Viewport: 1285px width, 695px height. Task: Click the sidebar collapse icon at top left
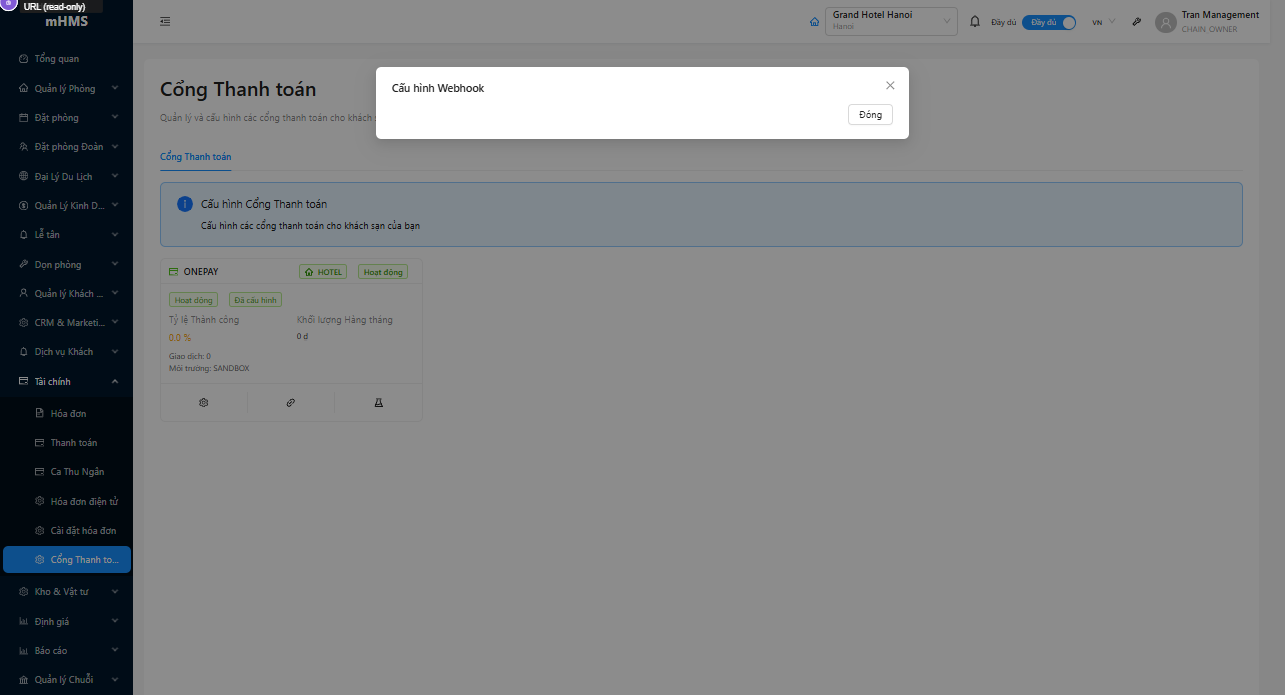pos(165,20)
